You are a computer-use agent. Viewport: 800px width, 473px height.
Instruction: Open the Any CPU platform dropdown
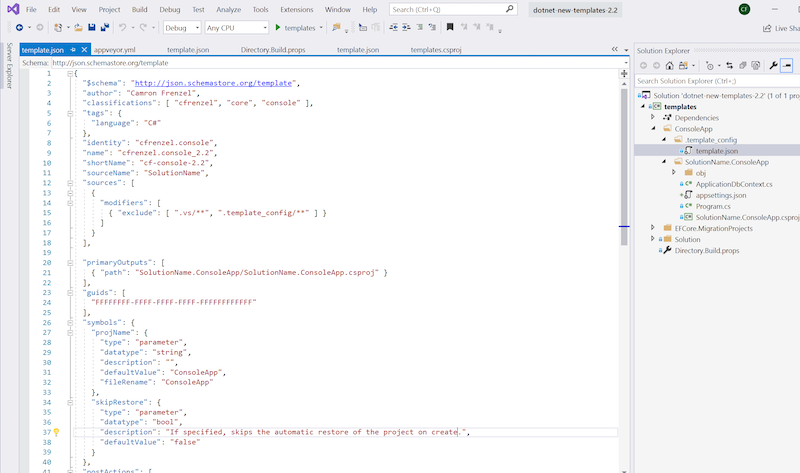236,28
